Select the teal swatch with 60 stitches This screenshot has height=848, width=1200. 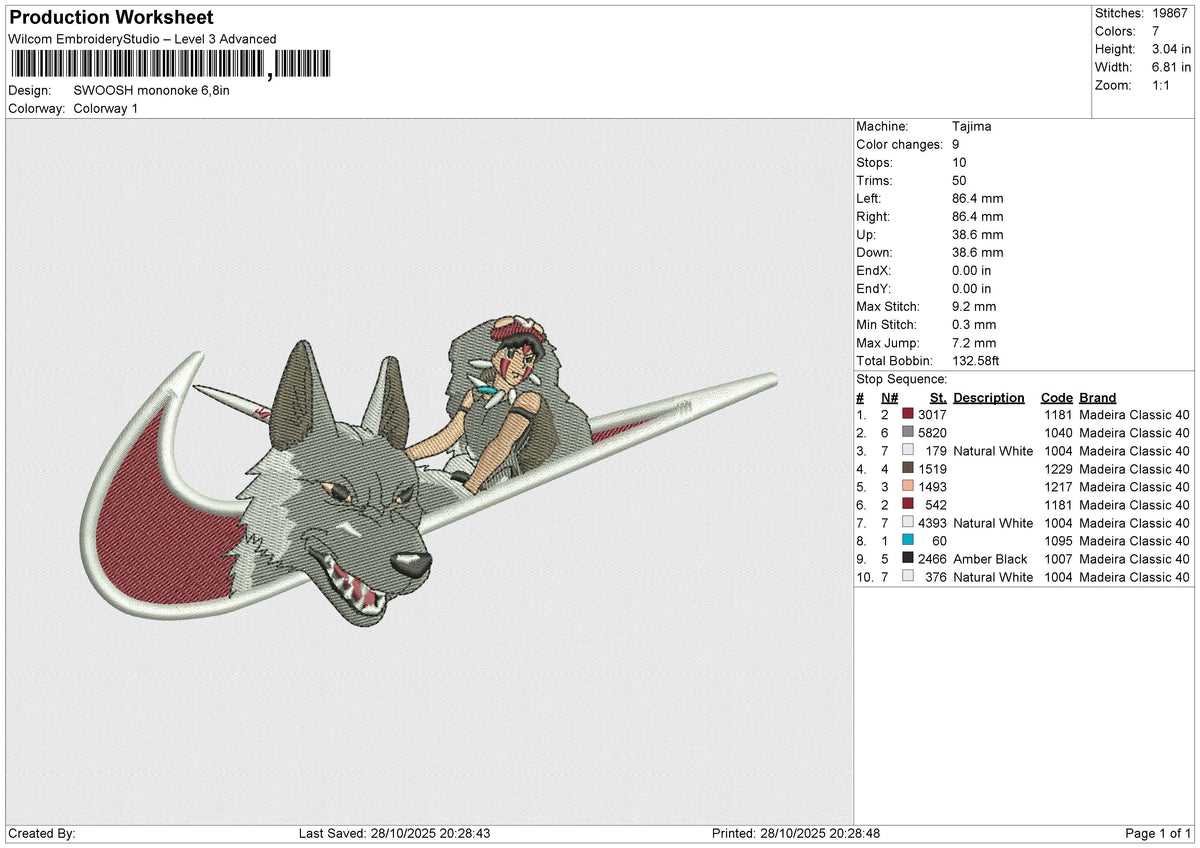[x=908, y=541]
